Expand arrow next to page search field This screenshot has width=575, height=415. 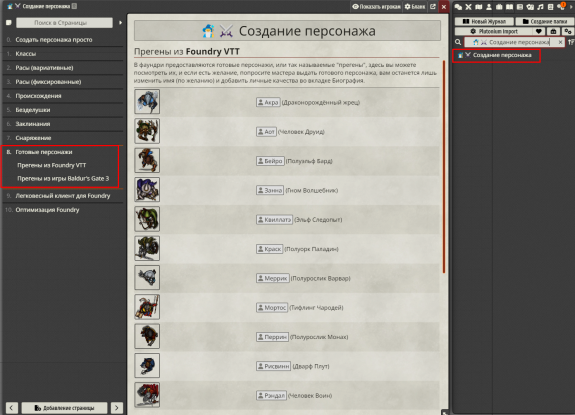(x=120, y=23)
